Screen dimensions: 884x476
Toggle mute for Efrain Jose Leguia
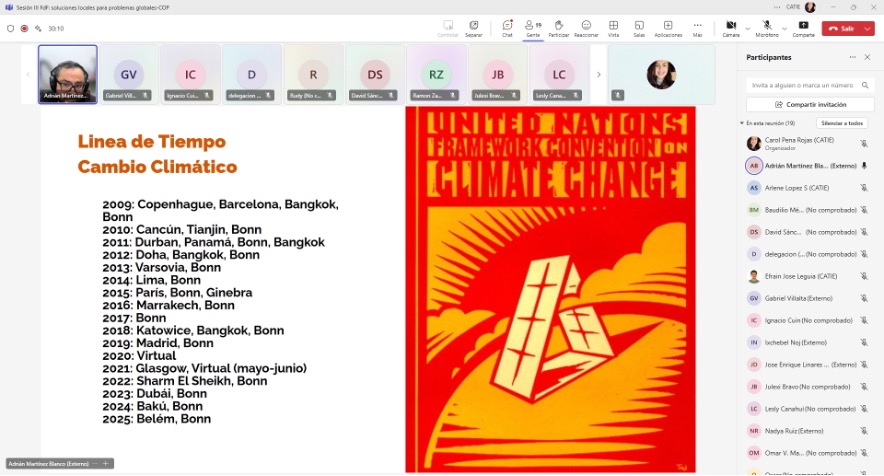864,276
